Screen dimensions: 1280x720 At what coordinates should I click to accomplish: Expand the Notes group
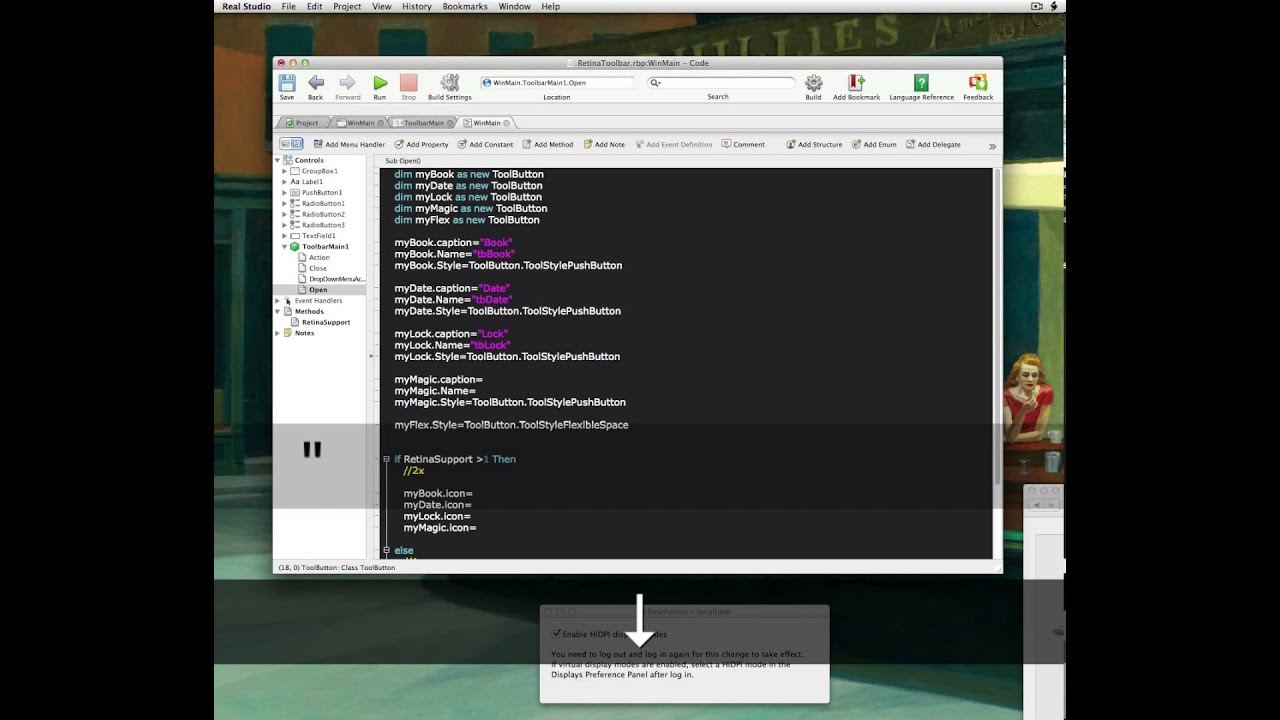[278, 333]
